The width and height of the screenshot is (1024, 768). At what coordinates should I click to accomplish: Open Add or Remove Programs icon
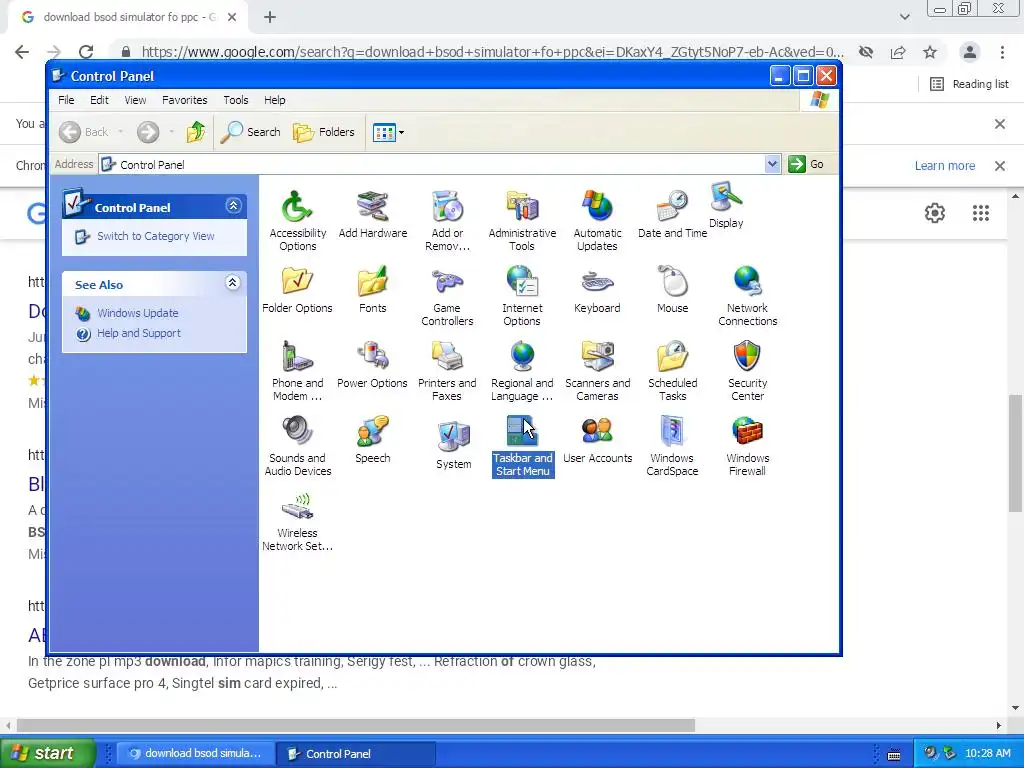click(447, 221)
